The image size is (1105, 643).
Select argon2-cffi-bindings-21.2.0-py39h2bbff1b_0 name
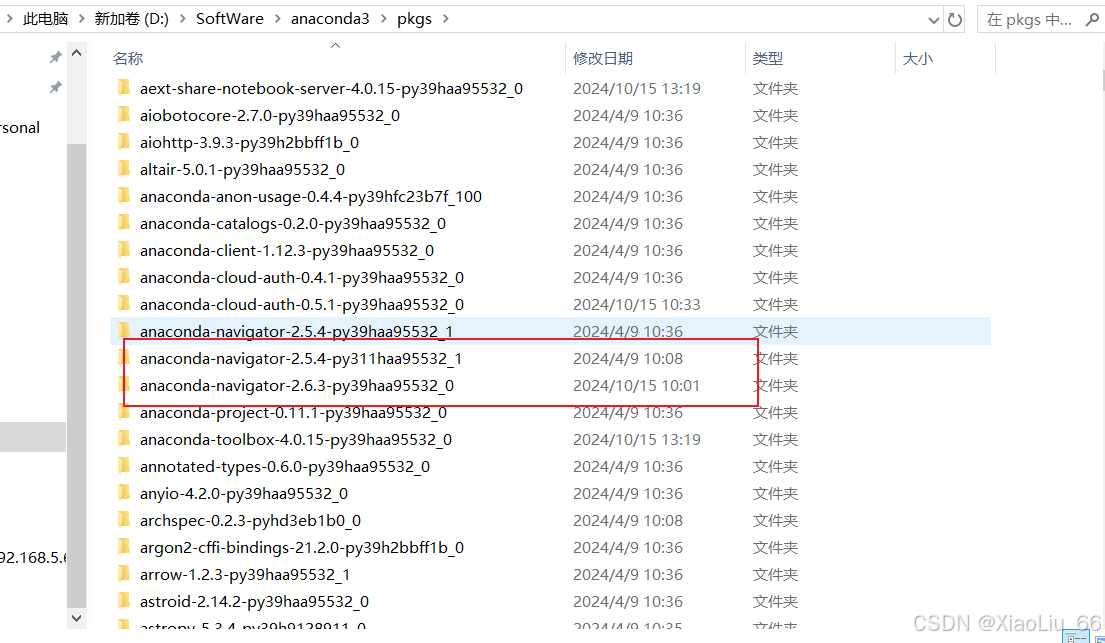(302, 548)
